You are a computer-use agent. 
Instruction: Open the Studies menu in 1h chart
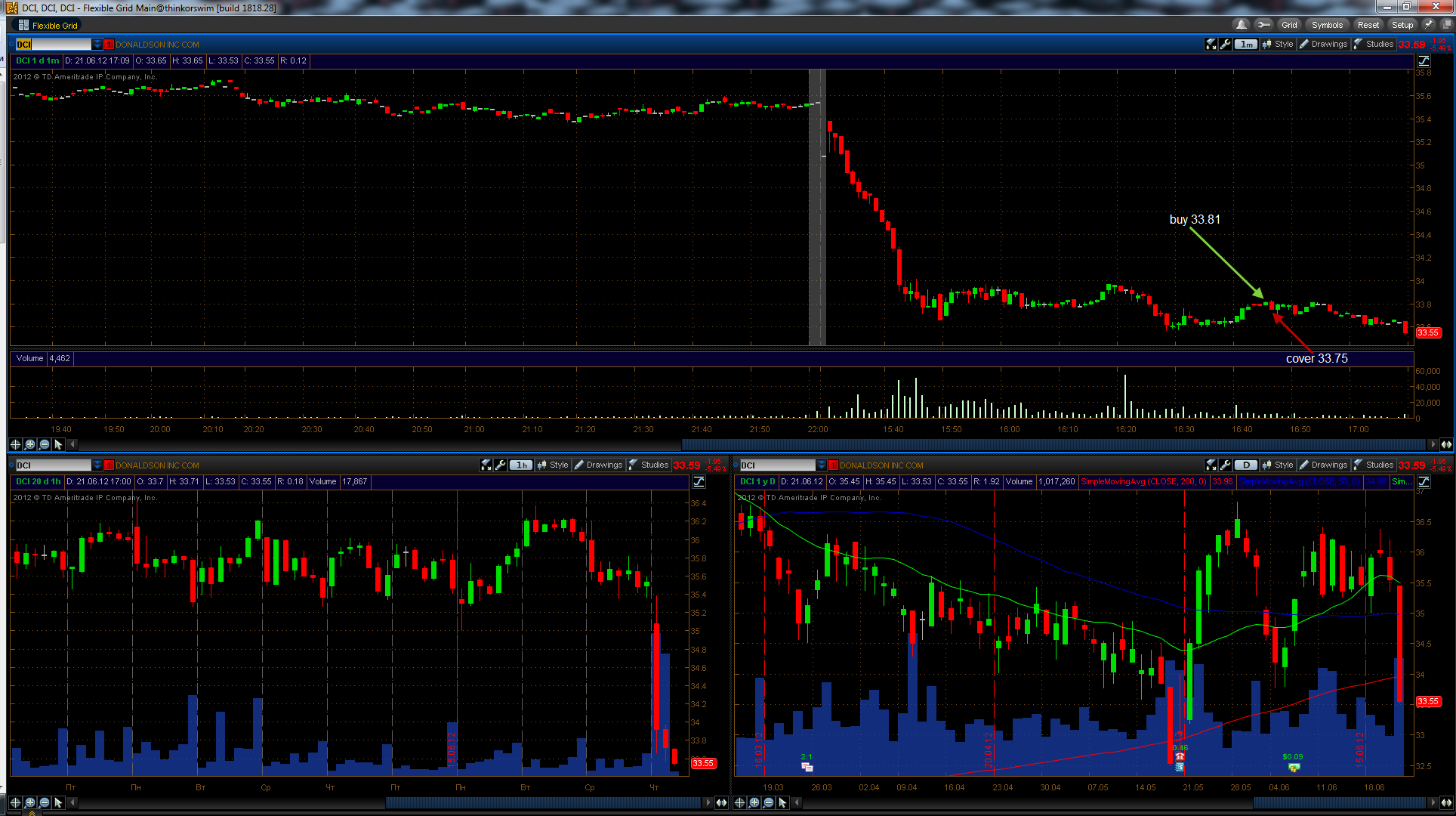tap(649, 465)
